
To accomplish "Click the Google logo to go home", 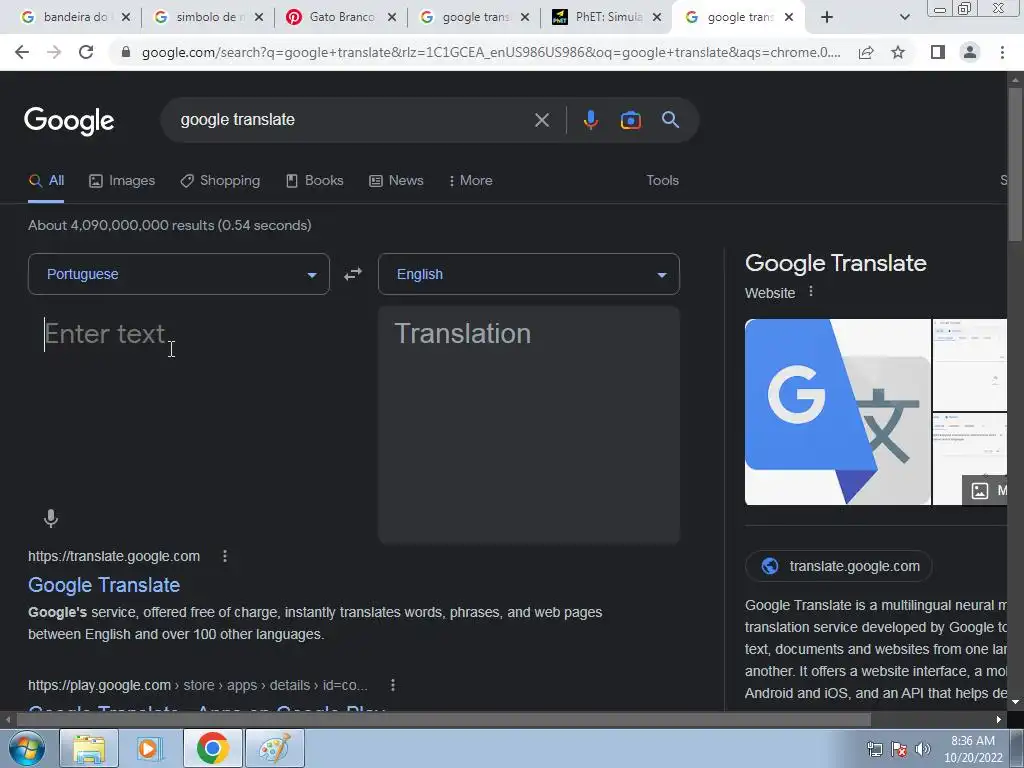I will pyautogui.click(x=69, y=121).
